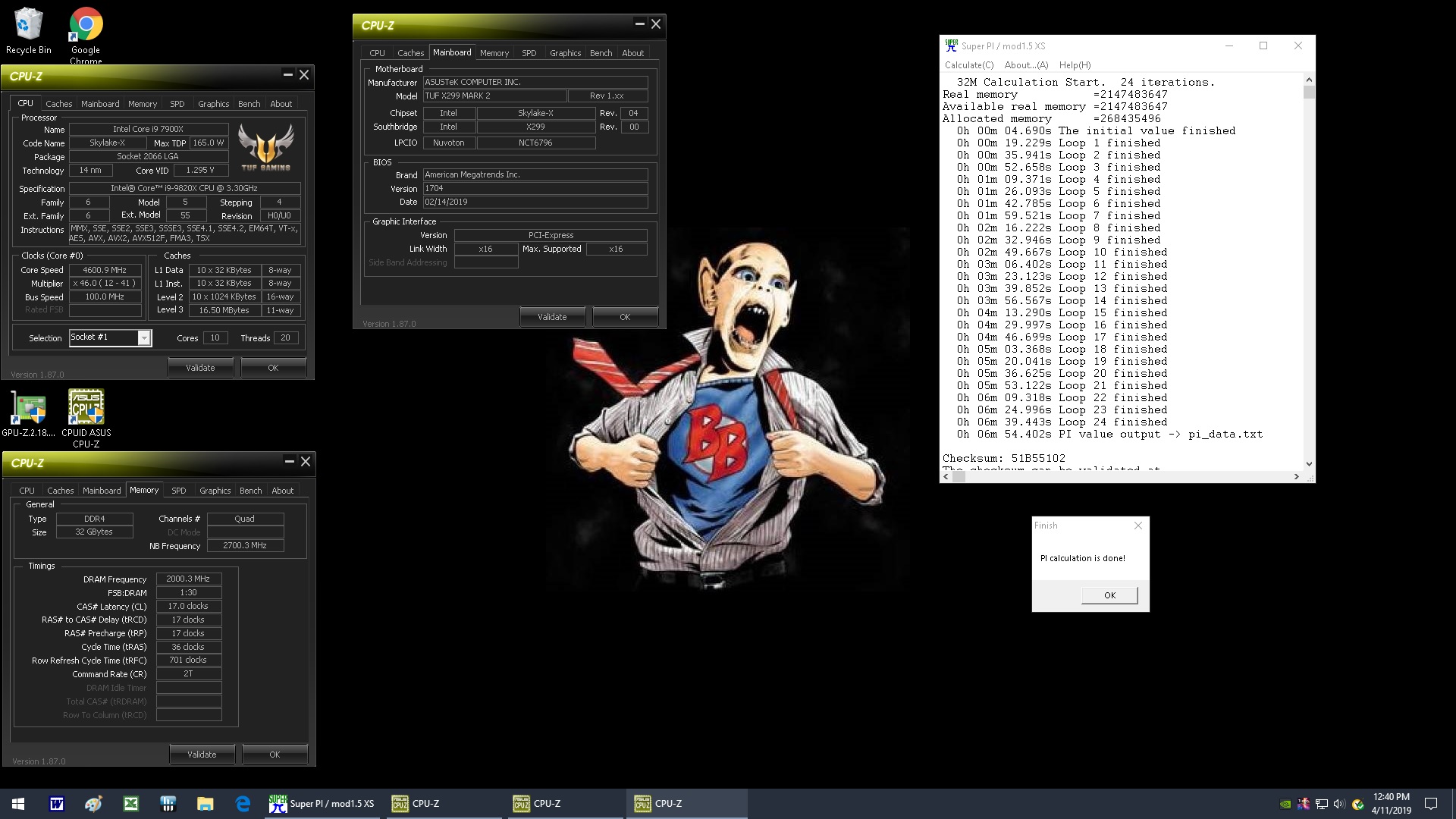Click the NVIDIA tray icon
This screenshot has width=1456, height=819.
(1285, 804)
